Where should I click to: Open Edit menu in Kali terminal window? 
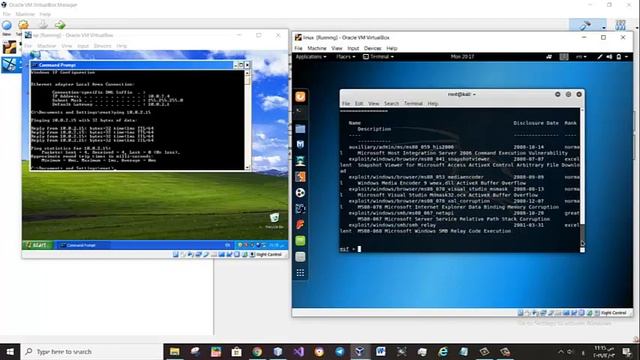click(359, 104)
